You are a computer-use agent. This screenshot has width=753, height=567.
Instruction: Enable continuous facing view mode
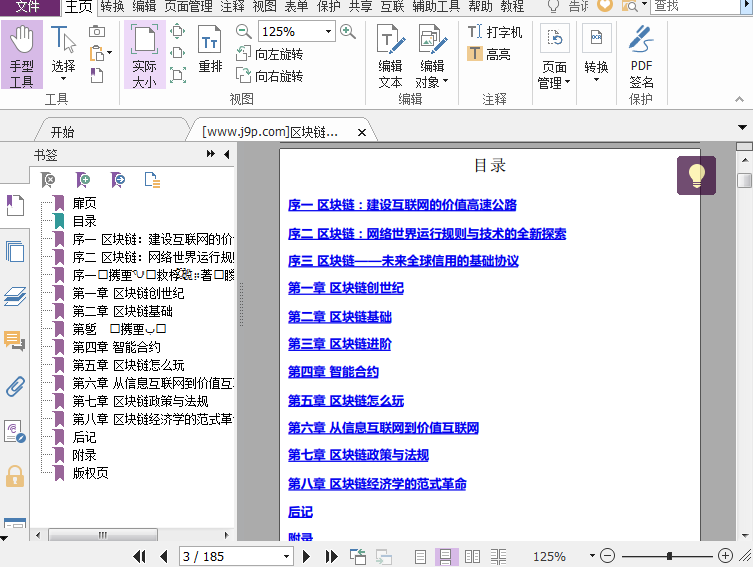(x=498, y=556)
